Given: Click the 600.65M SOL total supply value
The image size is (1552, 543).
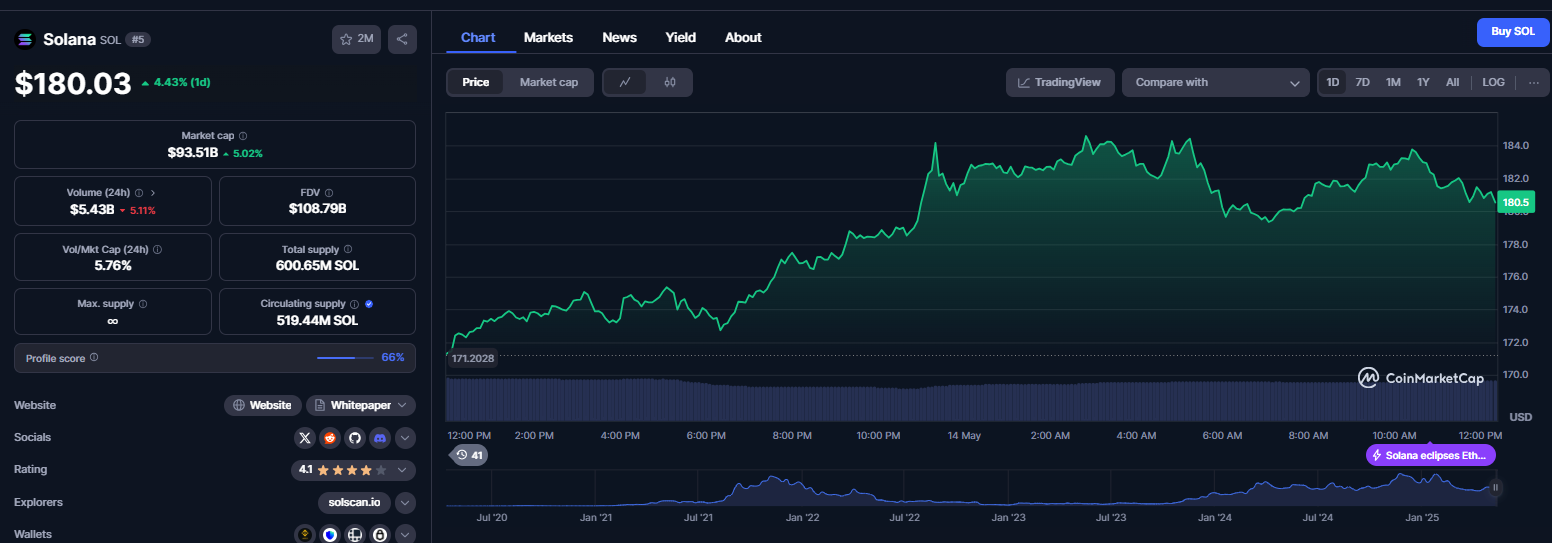Looking at the screenshot, I should pyautogui.click(x=317, y=265).
